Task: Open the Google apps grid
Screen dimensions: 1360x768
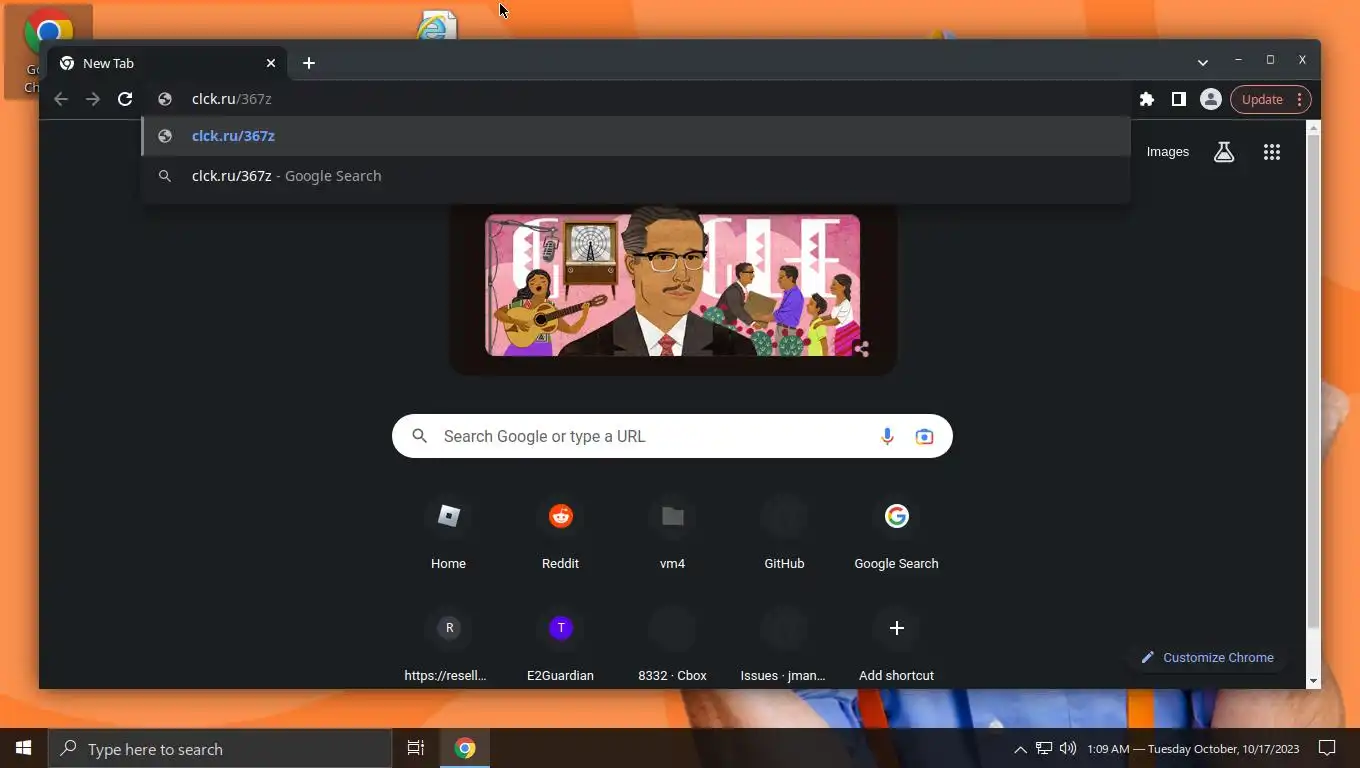Action: [1272, 152]
